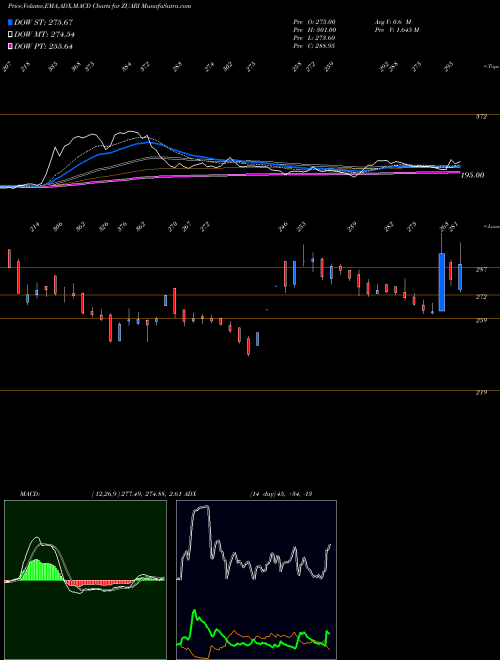Click the blue DOW ST legend swatch
This screenshot has width=500, height=660.
[10, 22]
